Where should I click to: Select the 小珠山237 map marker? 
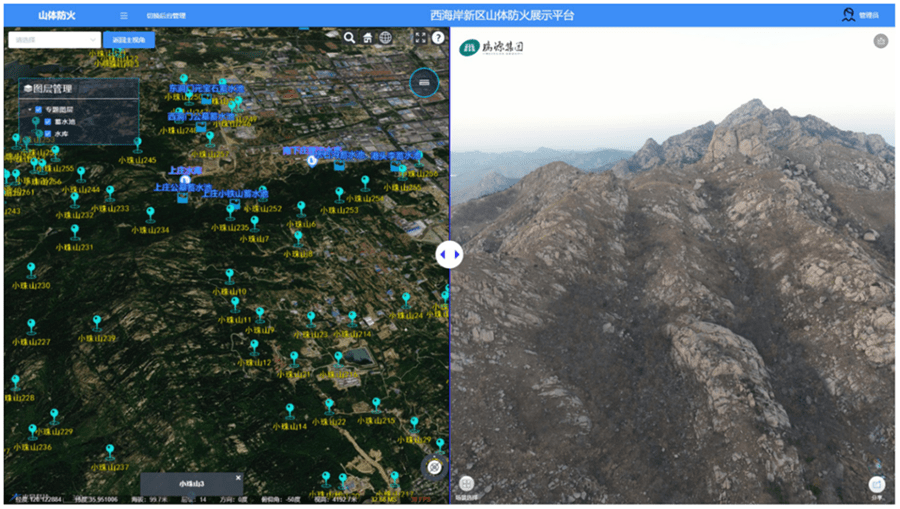[110, 452]
